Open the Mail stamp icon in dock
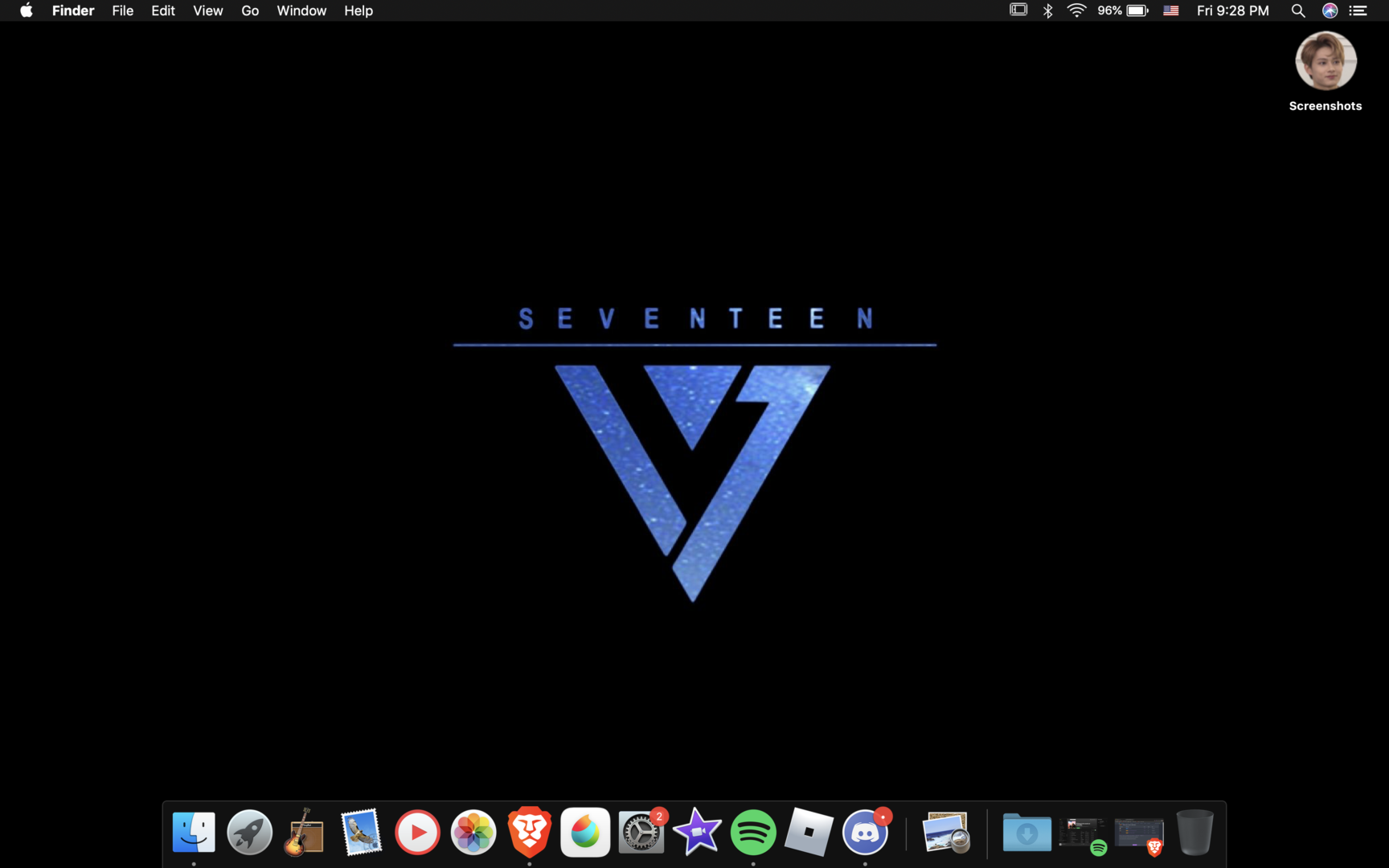This screenshot has width=1389, height=868. click(361, 832)
